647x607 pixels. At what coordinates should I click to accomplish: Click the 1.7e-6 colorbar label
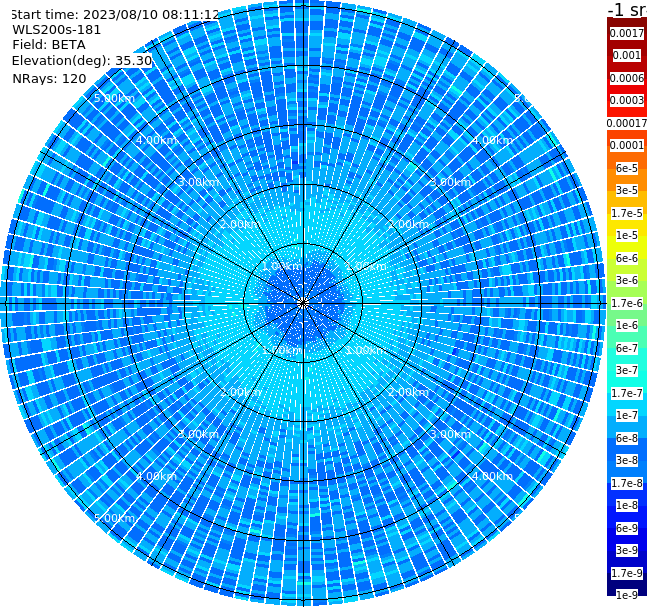(x=627, y=303)
